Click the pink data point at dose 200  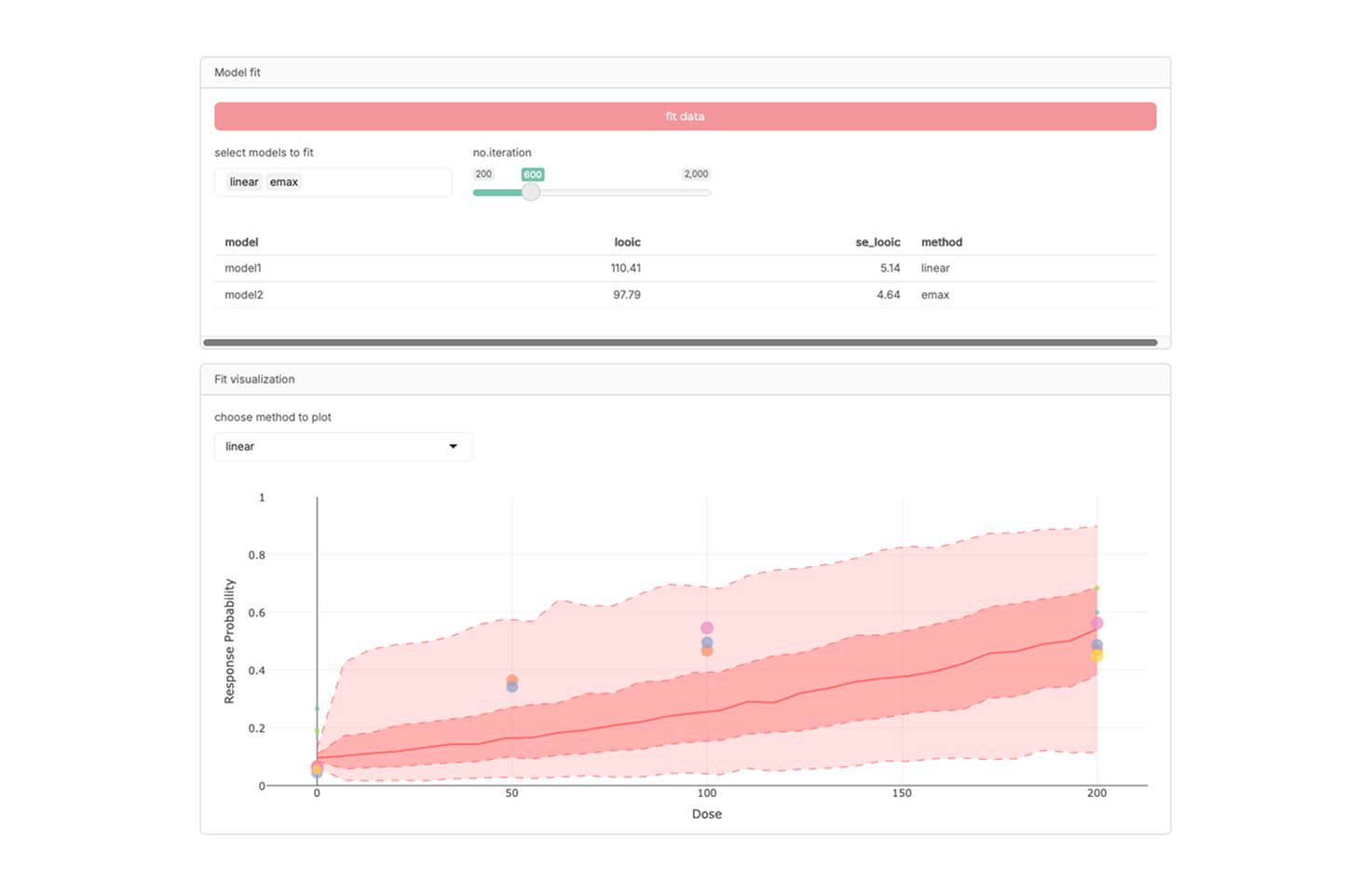[x=1097, y=623]
